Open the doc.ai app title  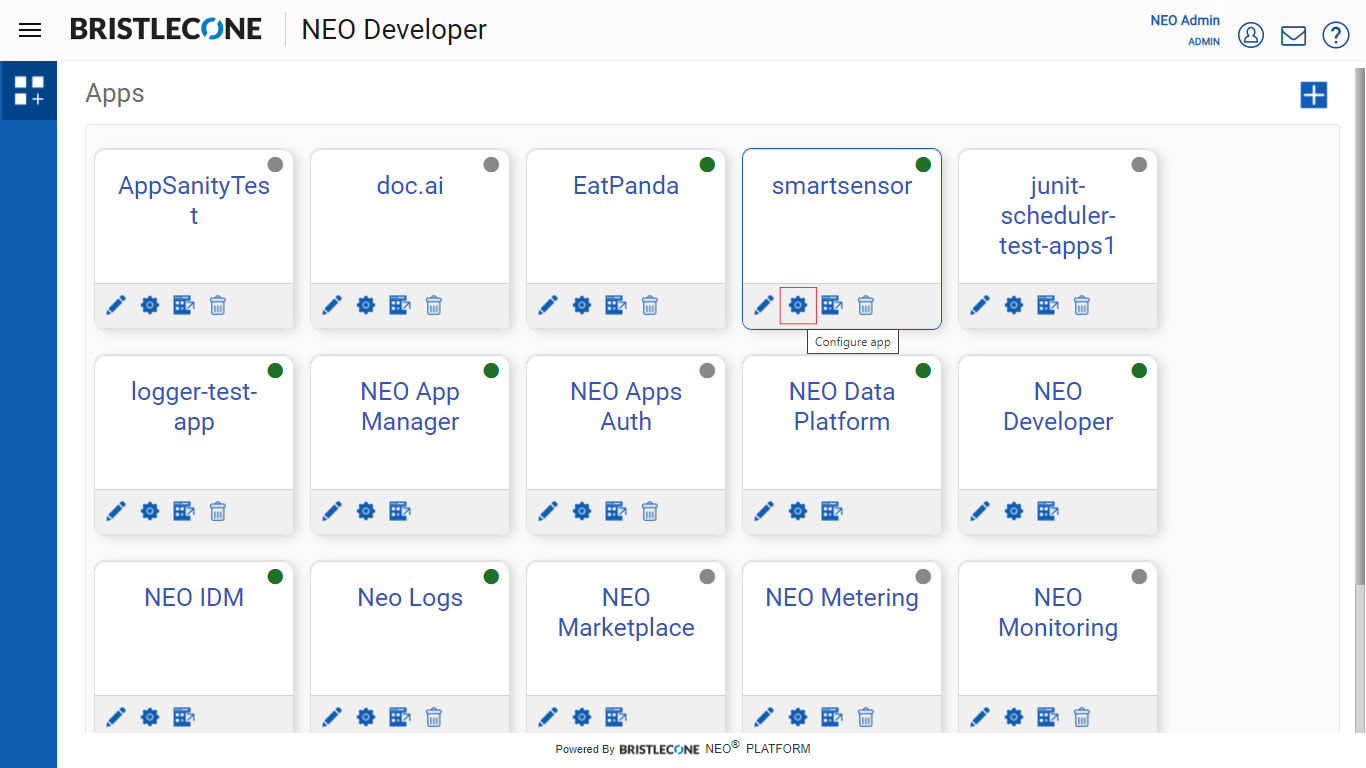(x=410, y=186)
